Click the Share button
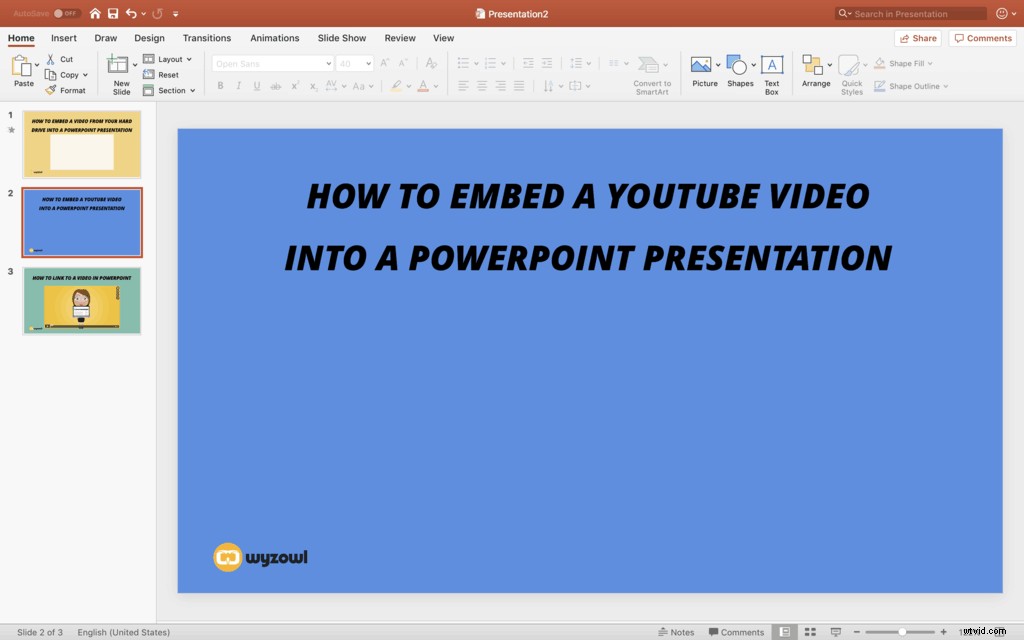 tap(917, 37)
